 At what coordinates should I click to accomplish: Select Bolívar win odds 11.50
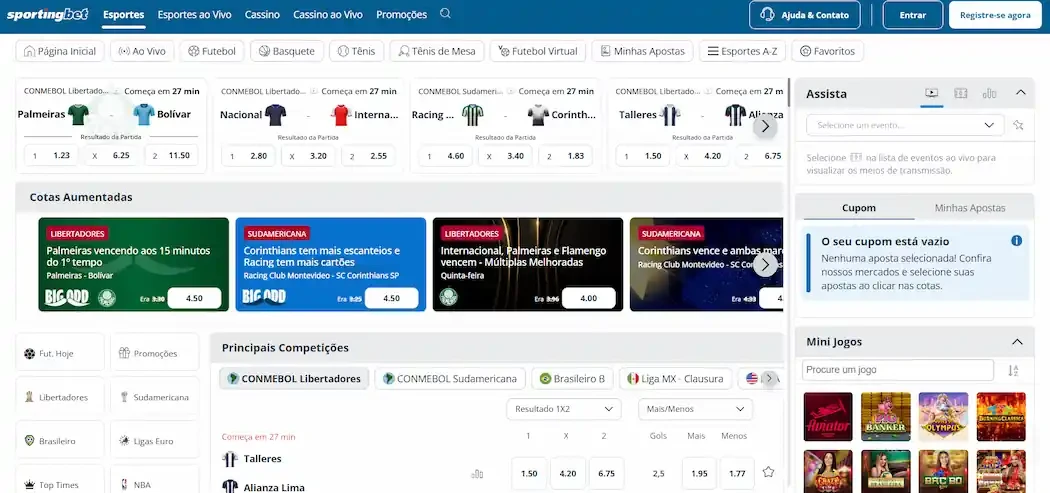(x=171, y=155)
